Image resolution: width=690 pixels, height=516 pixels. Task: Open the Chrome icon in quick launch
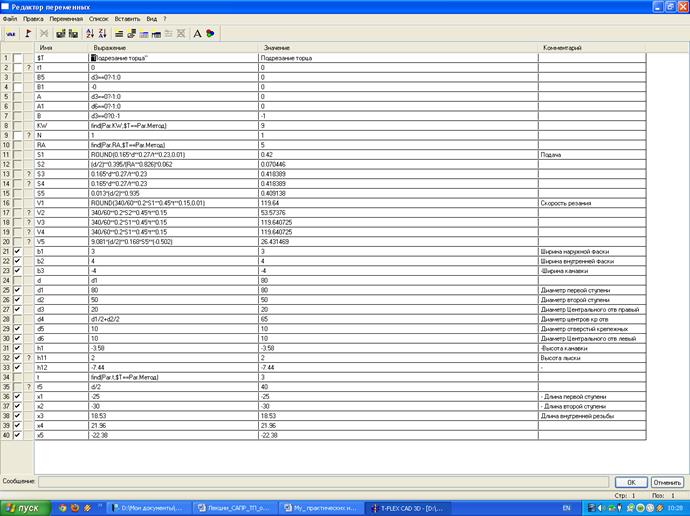(x=62, y=508)
